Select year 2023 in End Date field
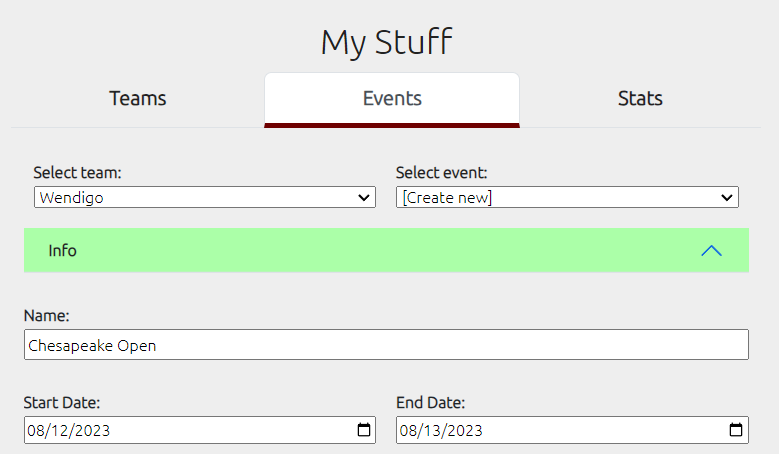The height and width of the screenshot is (454, 779). [466, 430]
